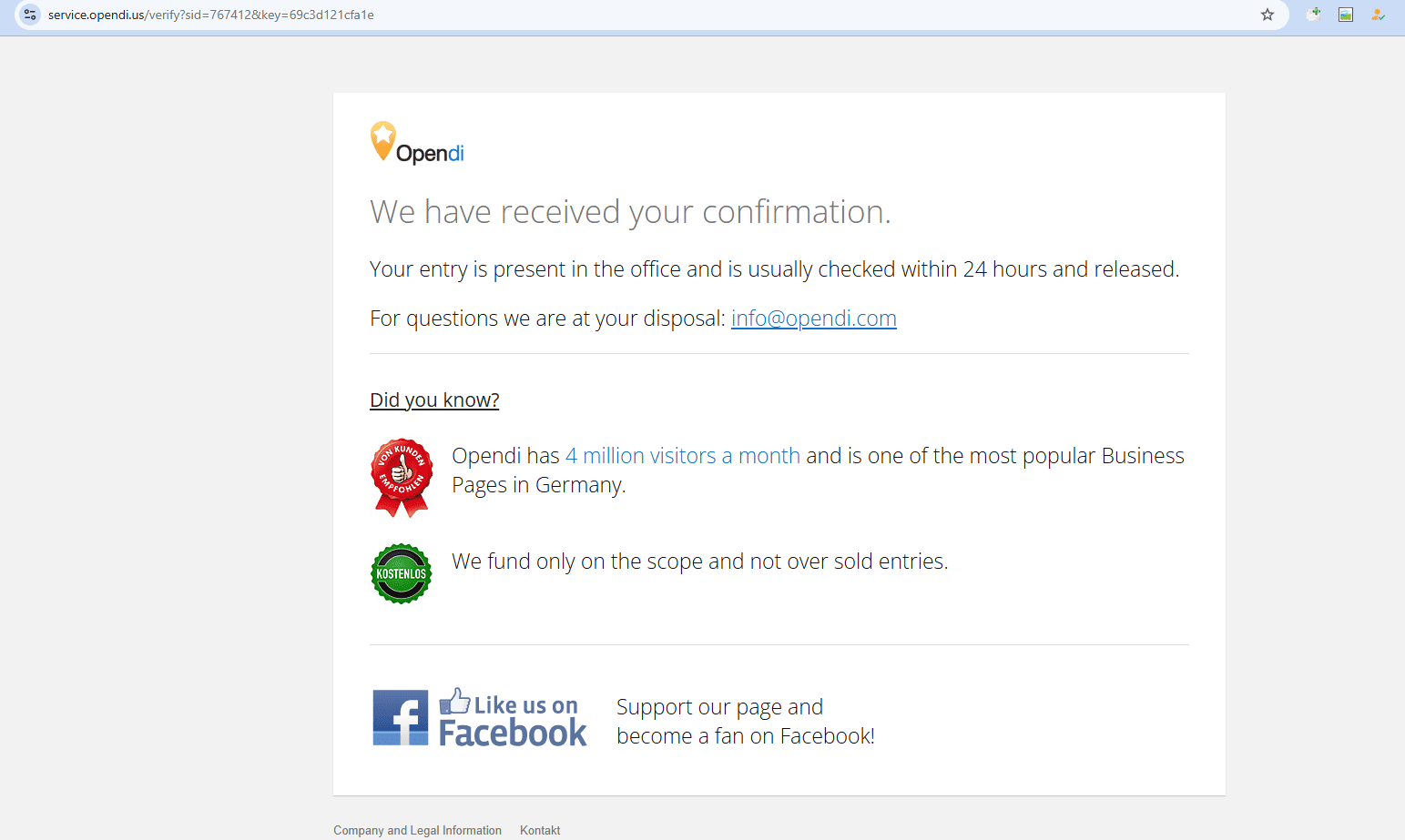This screenshot has width=1405, height=840.
Task: Email info@opendi.com via the link
Action: 813,319
